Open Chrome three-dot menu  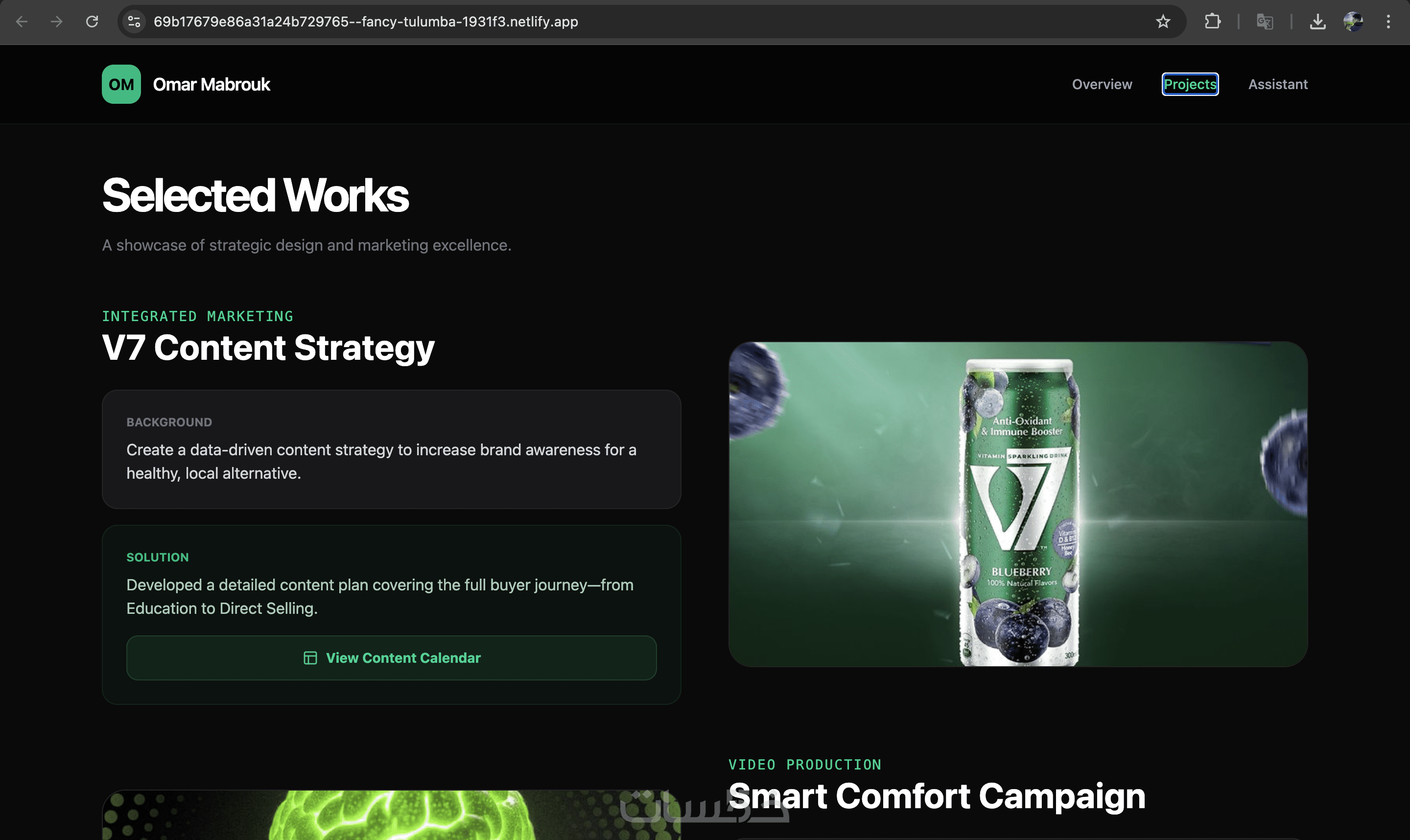(1388, 22)
